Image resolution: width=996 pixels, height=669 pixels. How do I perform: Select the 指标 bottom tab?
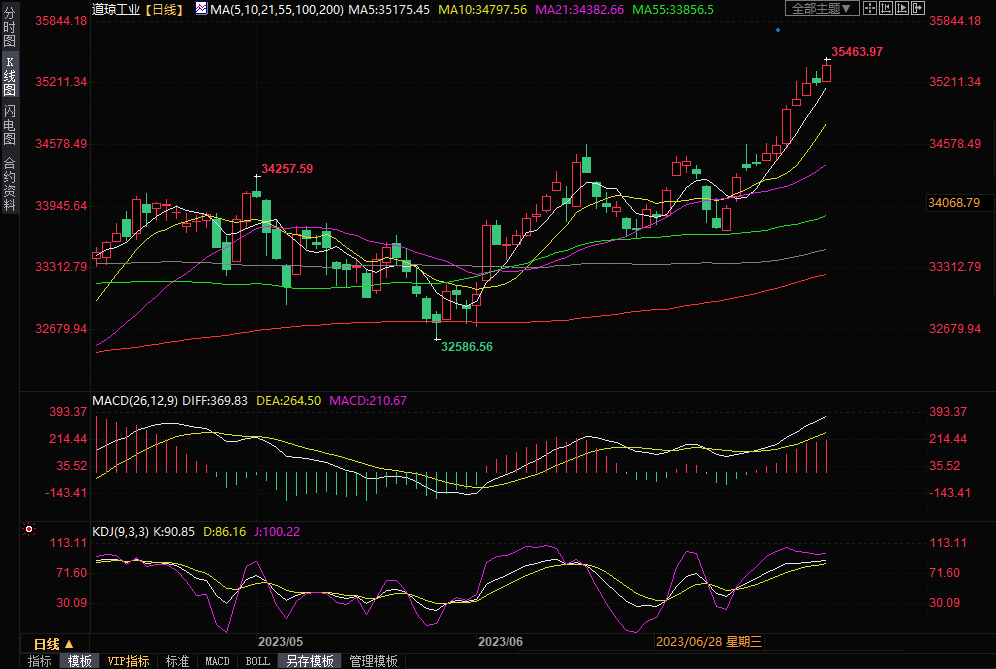point(40,661)
